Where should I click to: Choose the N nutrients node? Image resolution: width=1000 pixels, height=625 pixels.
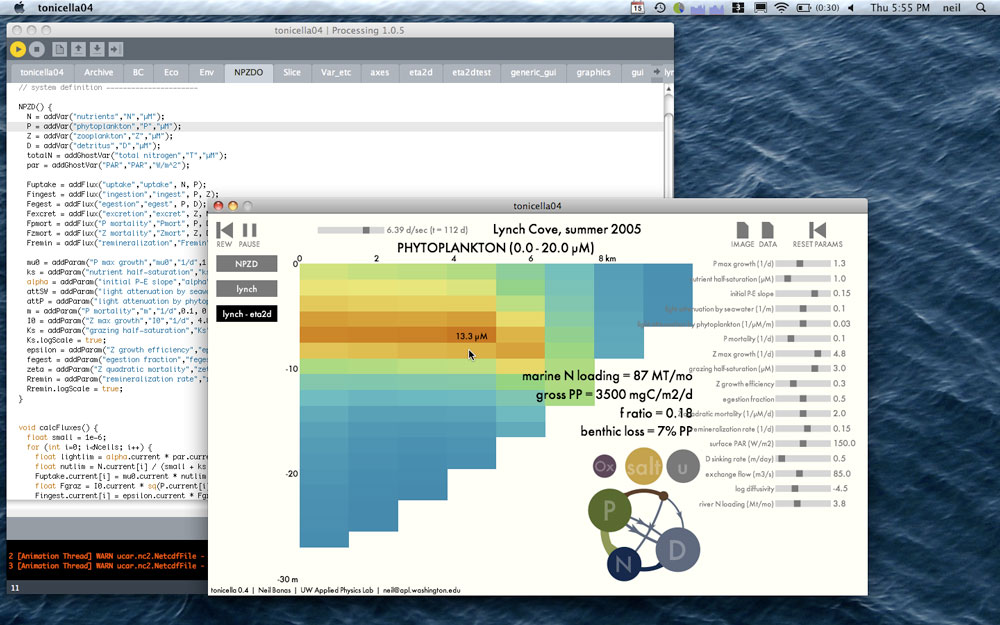(x=624, y=564)
